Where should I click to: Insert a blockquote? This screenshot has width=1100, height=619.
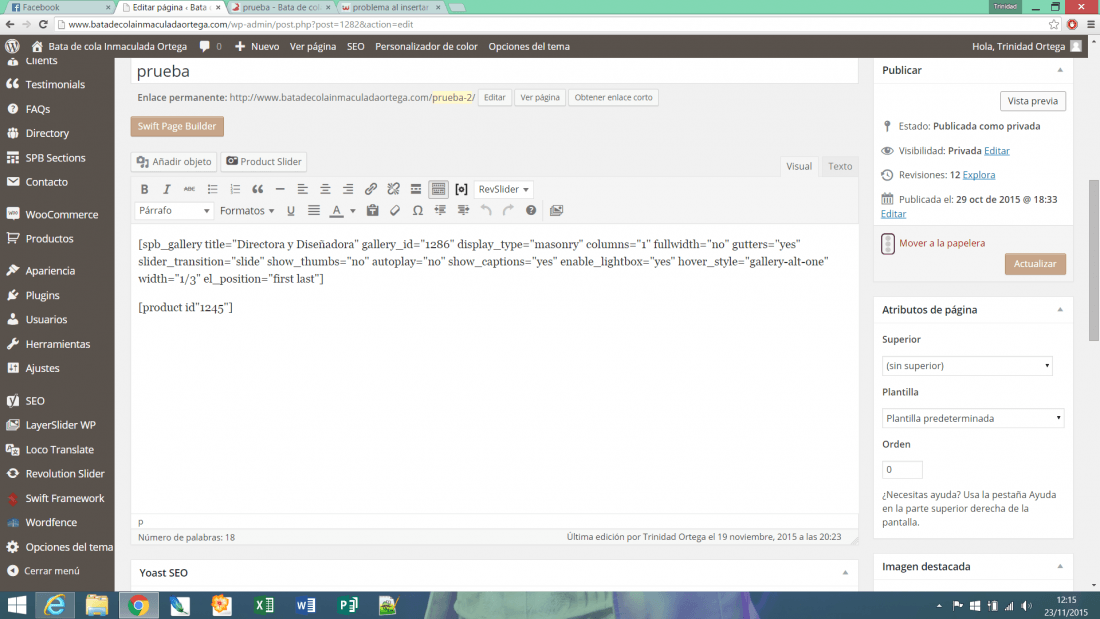click(x=257, y=189)
